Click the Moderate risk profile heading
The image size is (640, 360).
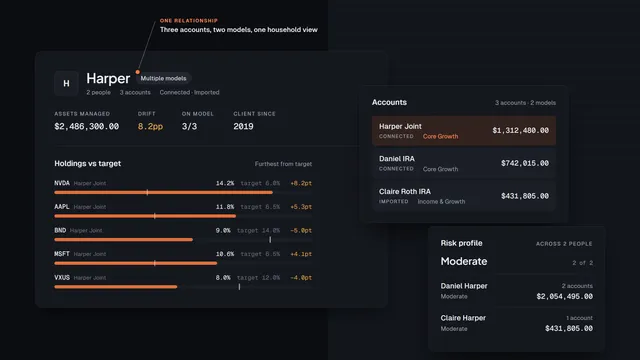tap(464, 261)
